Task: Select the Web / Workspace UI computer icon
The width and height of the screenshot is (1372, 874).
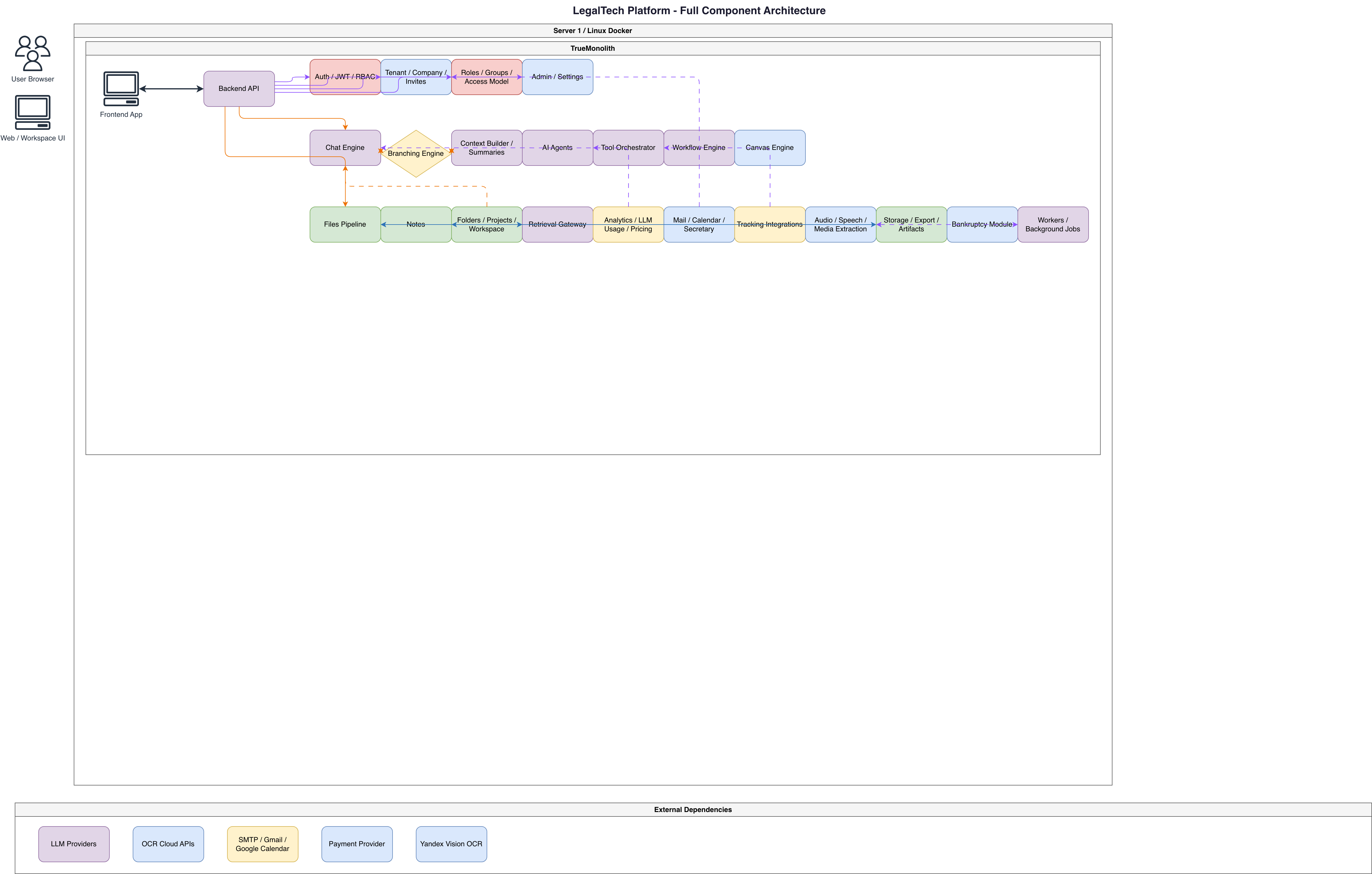Action: [32, 112]
